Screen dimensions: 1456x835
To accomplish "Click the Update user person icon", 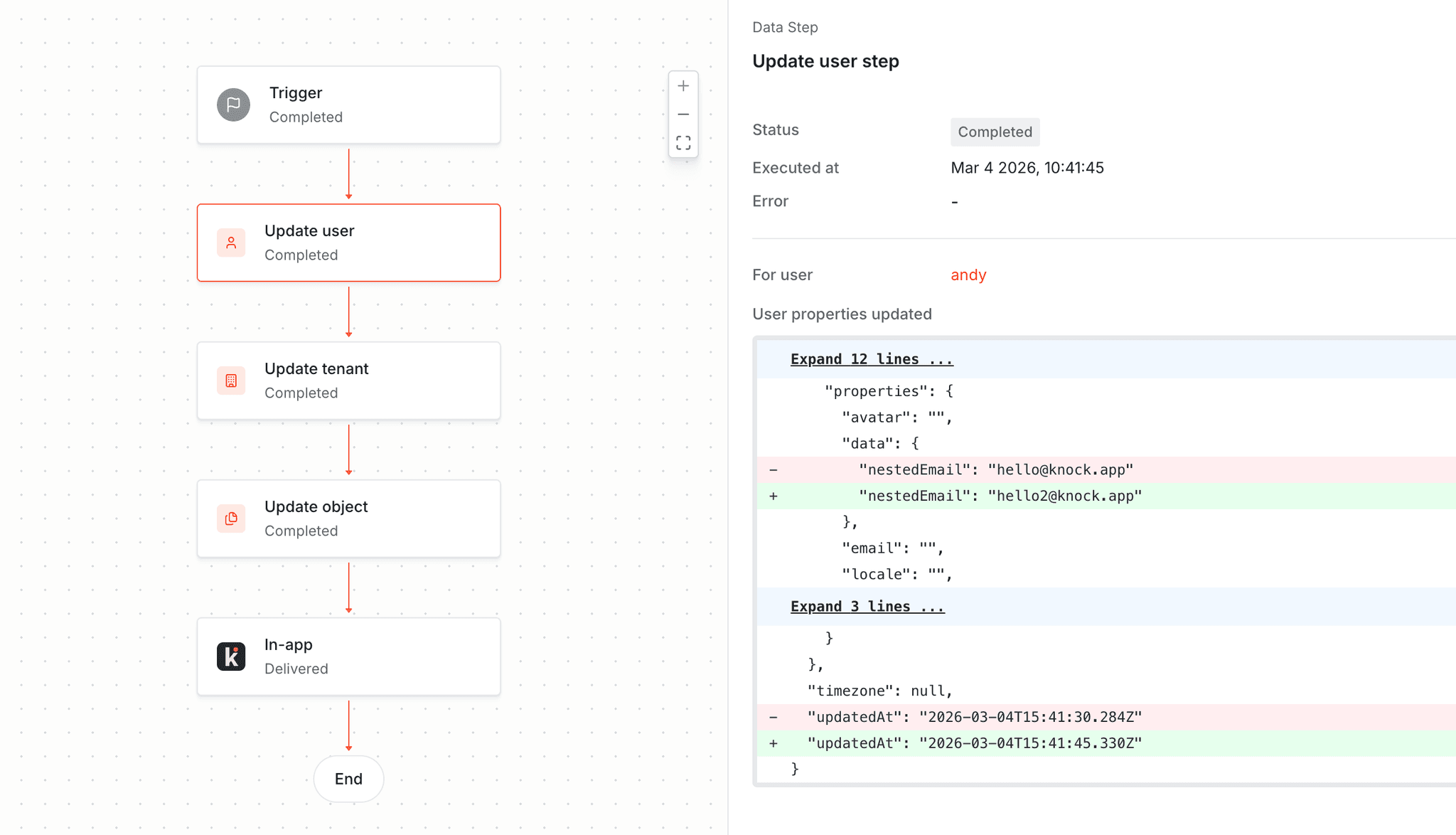I will (x=231, y=243).
